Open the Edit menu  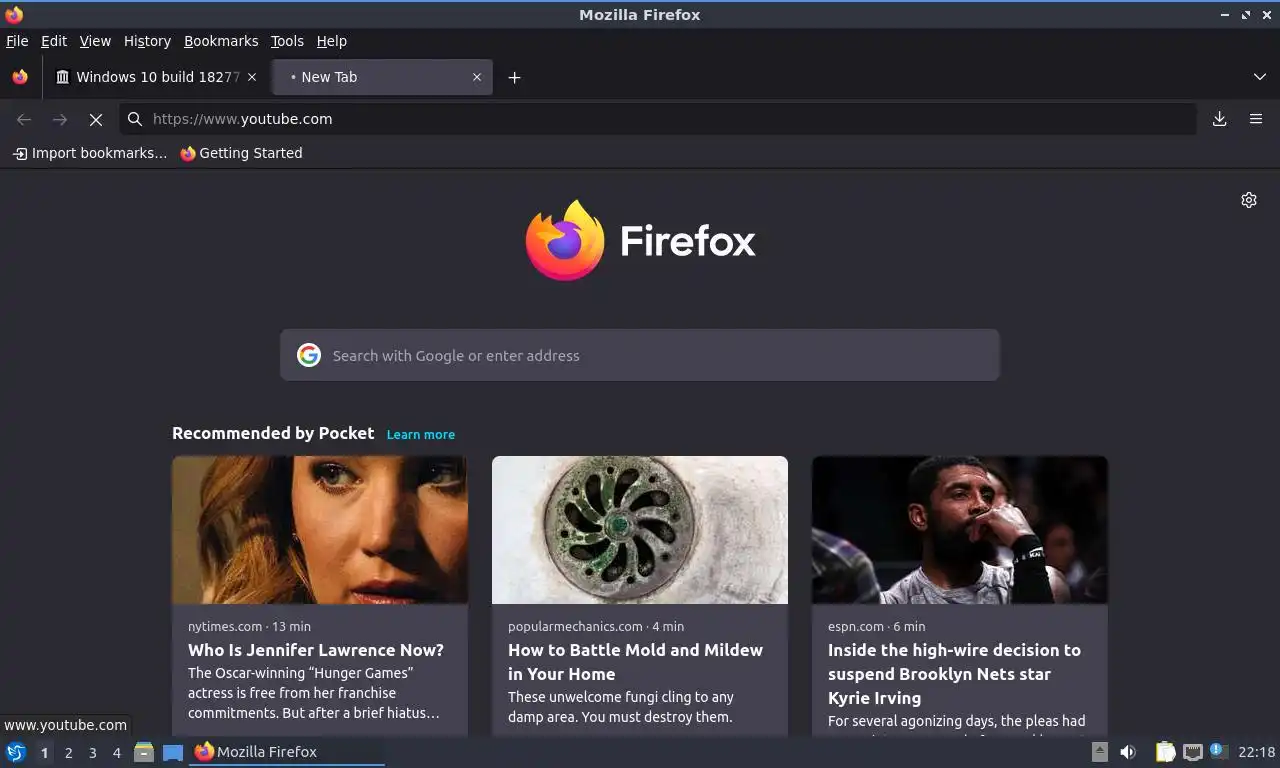tap(54, 41)
